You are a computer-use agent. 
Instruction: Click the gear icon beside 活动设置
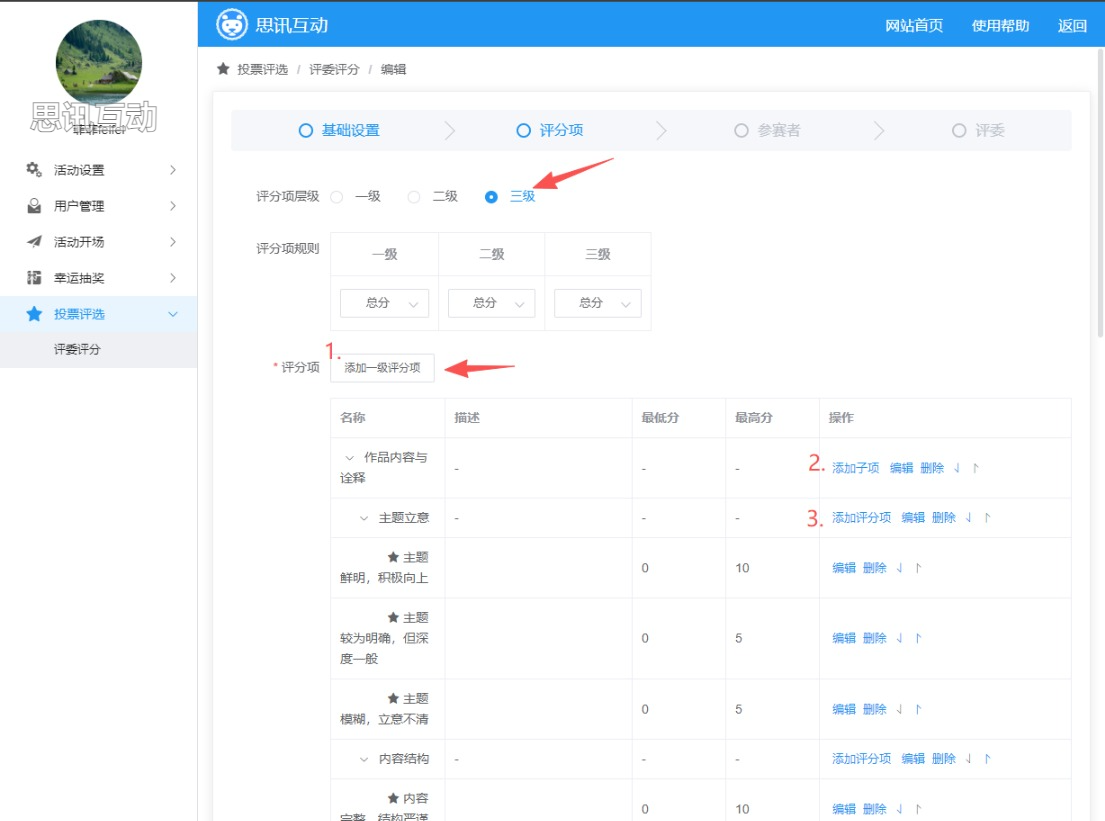(x=34, y=170)
